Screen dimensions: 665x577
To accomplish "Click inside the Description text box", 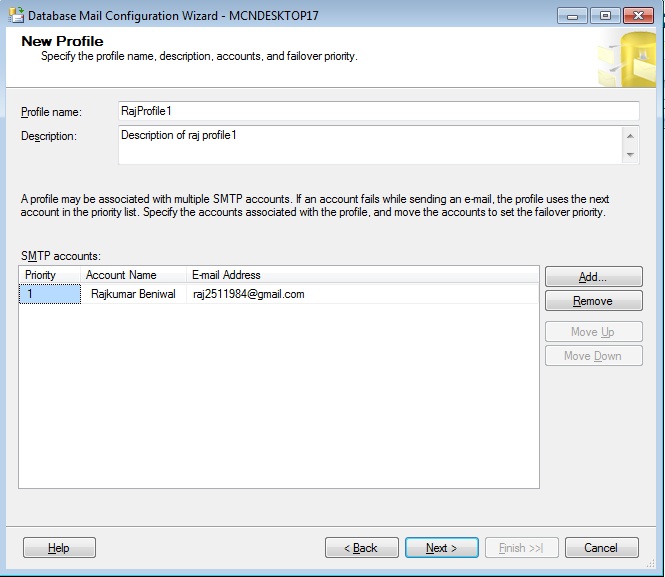I will (370, 145).
